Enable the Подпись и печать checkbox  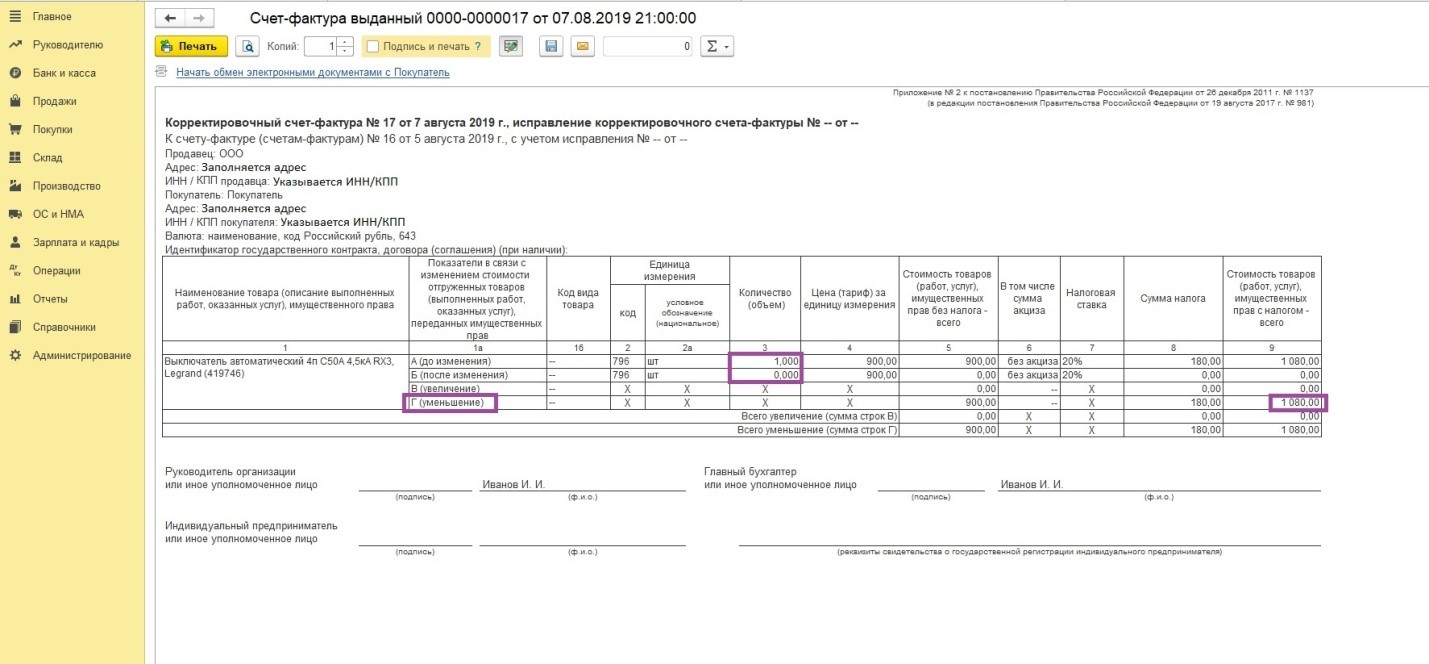click(x=373, y=46)
